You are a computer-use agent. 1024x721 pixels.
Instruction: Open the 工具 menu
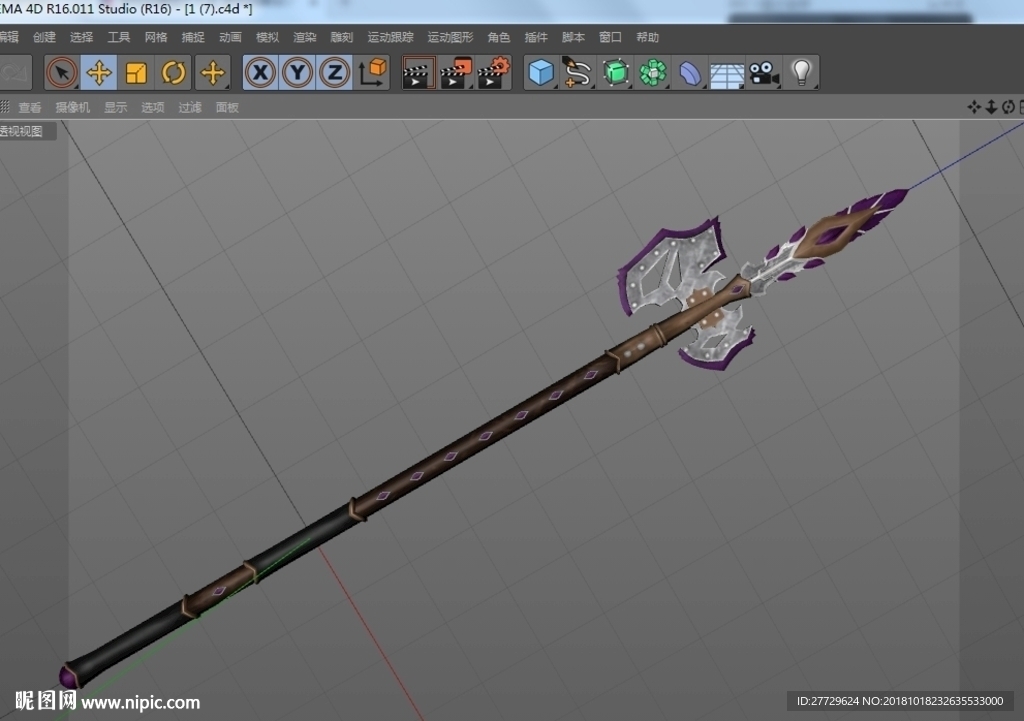click(119, 37)
